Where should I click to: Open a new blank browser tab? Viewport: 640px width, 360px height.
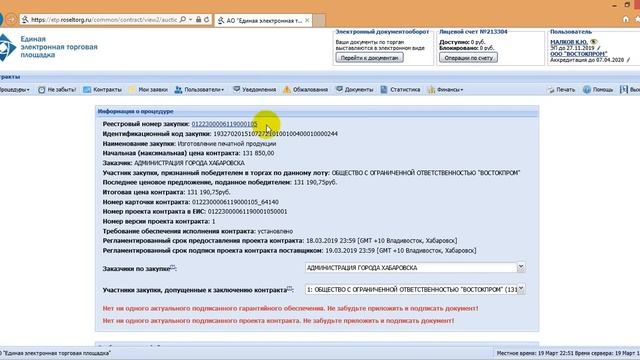tap(319, 20)
